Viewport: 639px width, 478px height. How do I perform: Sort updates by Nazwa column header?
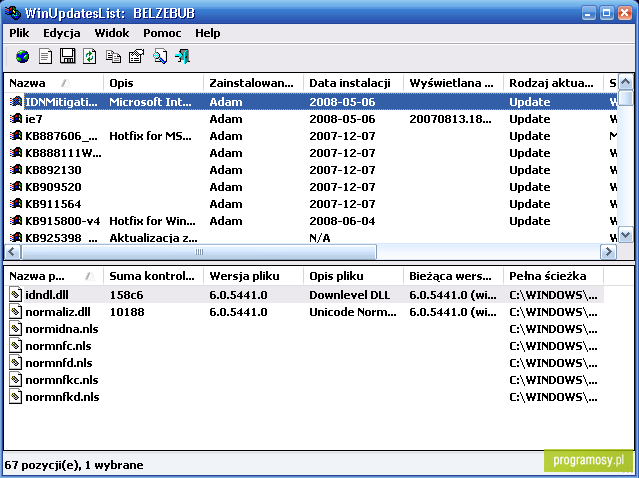pos(54,83)
